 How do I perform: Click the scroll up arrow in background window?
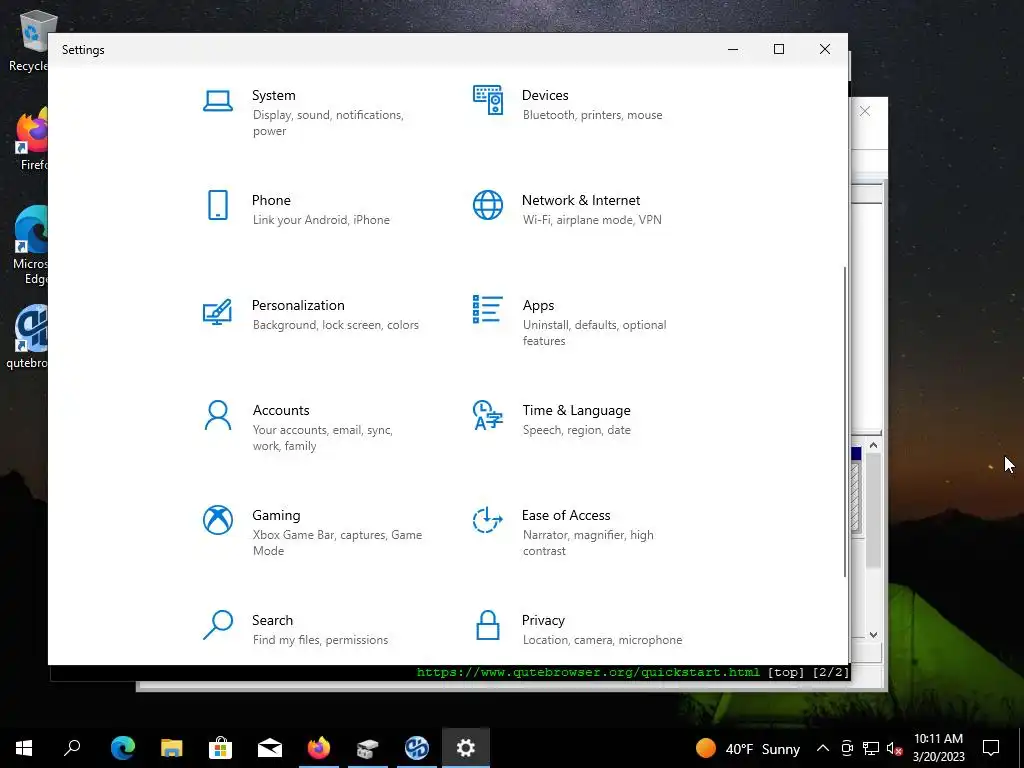pos(874,445)
